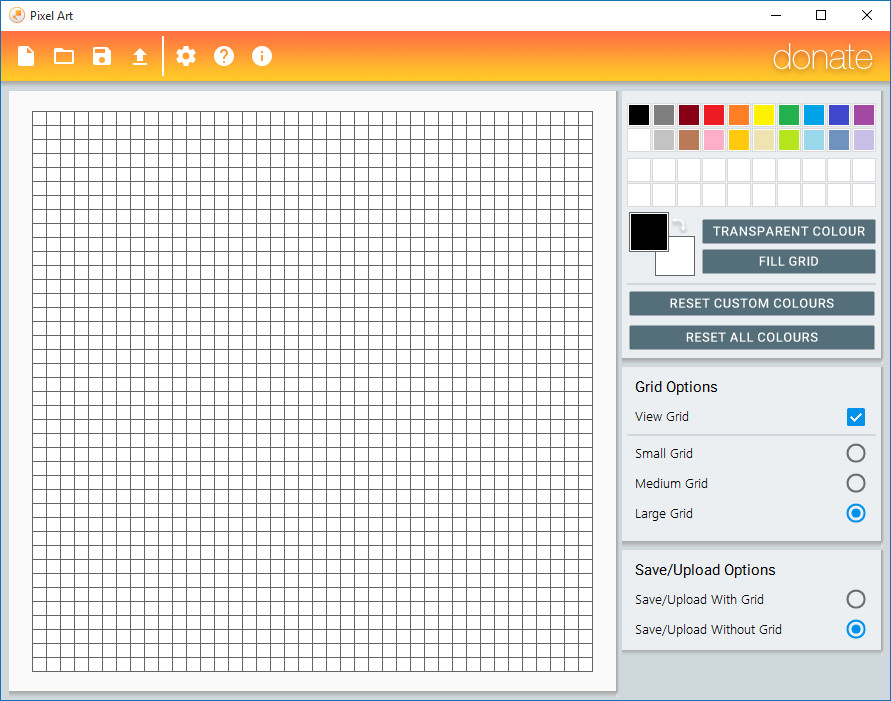Click the bottom-right cell of the pixel grid
Screen dimensions: 891x701
586,665
